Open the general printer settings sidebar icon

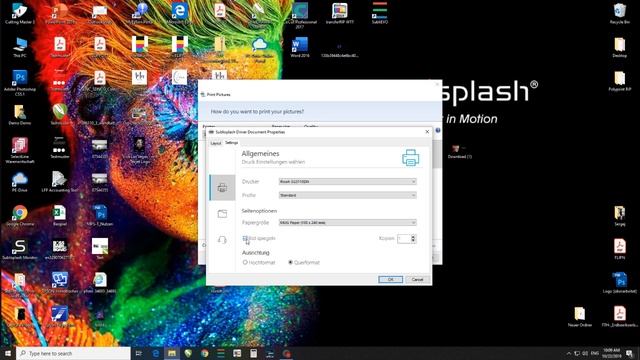pyautogui.click(x=222, y=188)
